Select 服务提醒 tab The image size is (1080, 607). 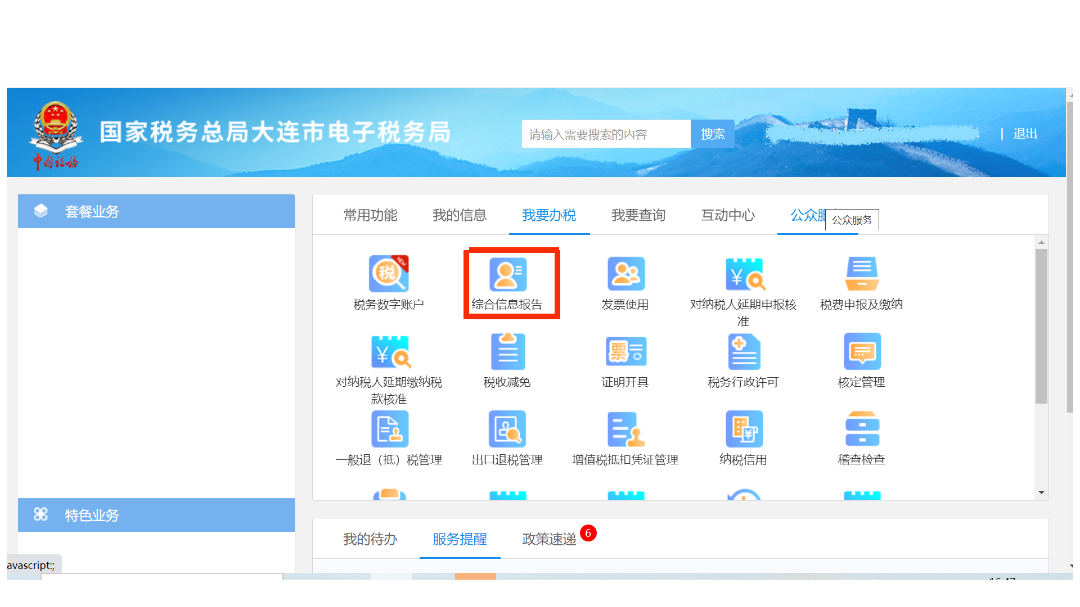459,539
